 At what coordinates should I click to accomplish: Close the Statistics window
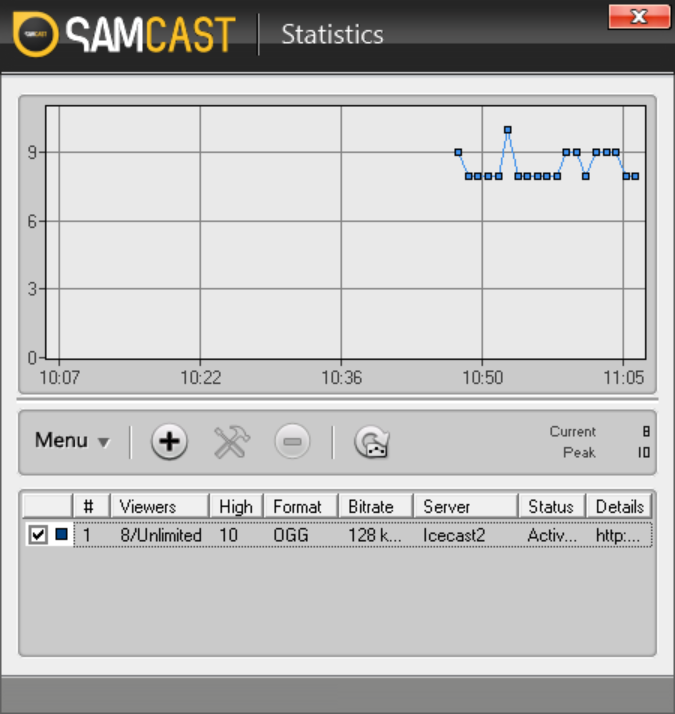639,17
